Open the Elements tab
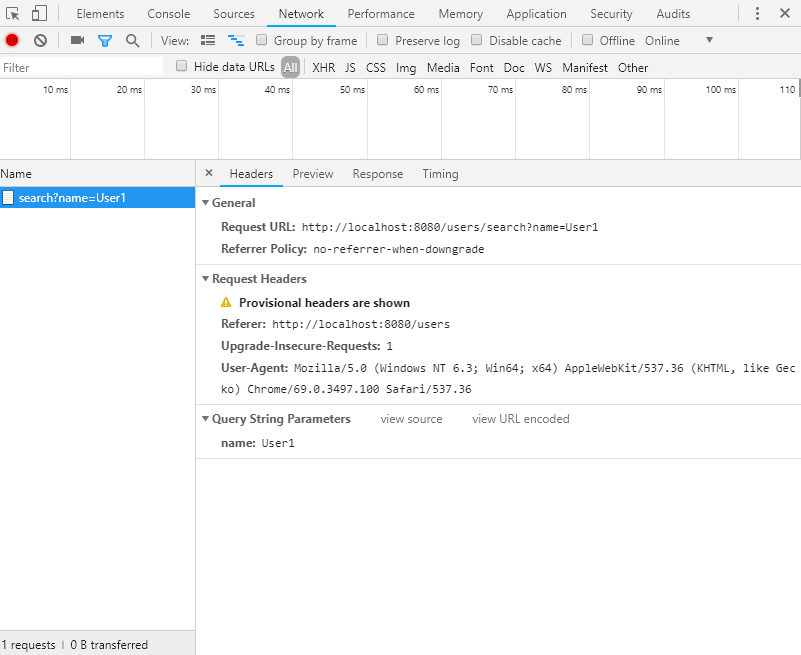This screenshot has width=801, height=655. [100, 14]
